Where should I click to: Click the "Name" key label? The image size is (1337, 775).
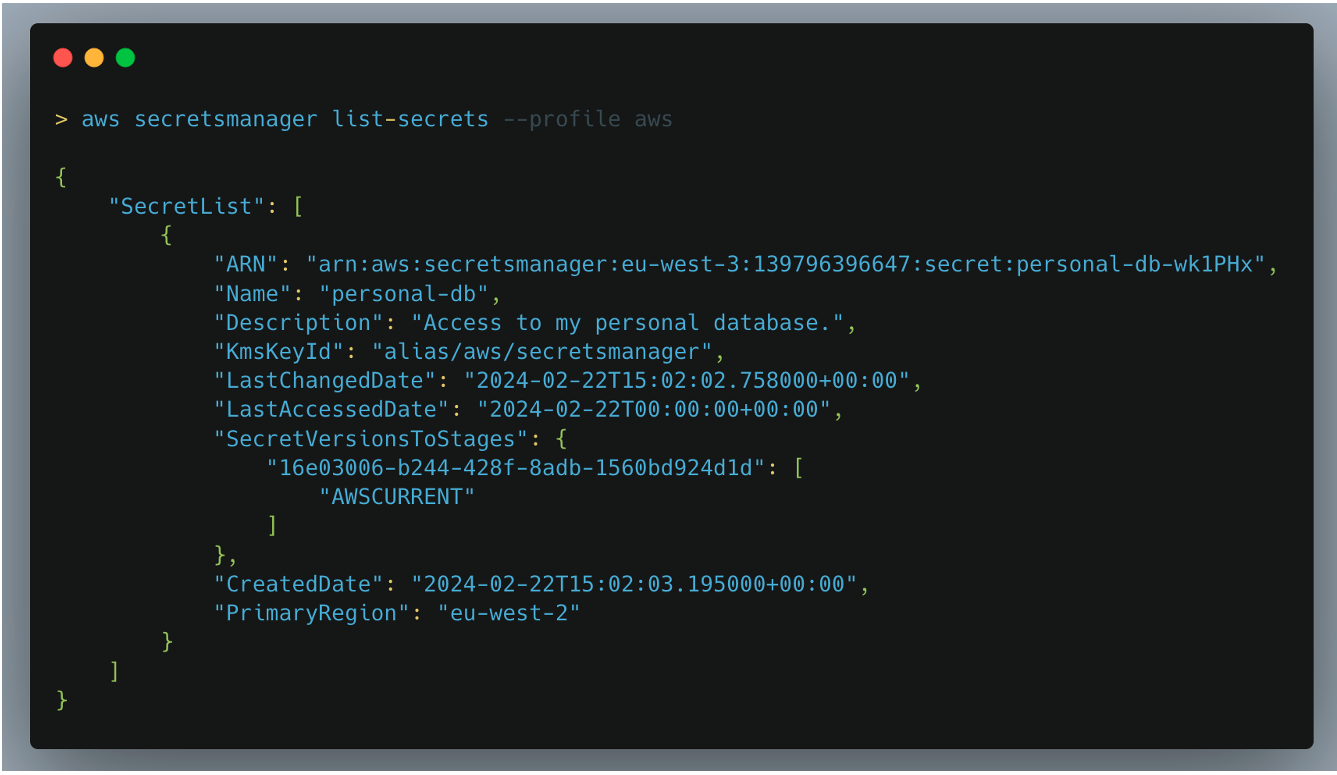[252, 294]
